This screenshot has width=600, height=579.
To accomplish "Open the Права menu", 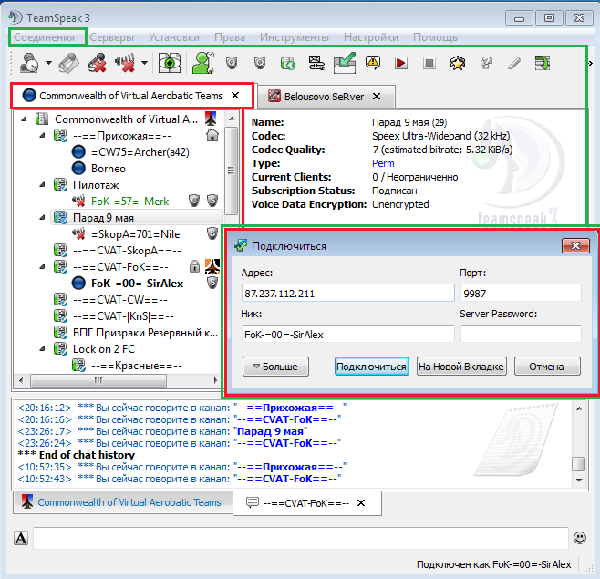I will (x=229, y=38).
